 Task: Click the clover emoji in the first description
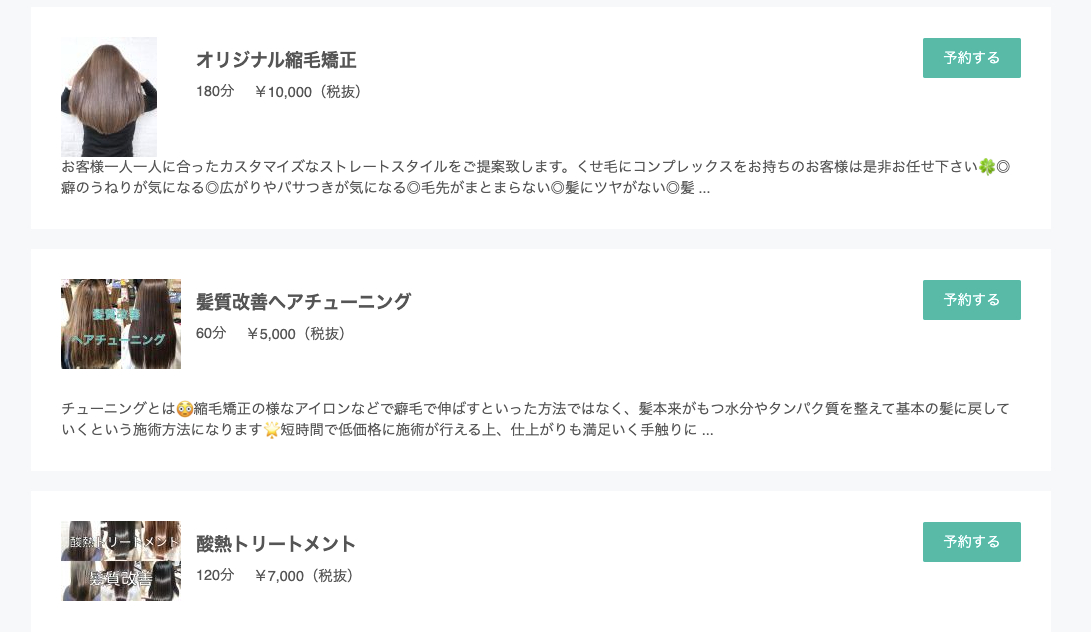click(x=986, y=167)
